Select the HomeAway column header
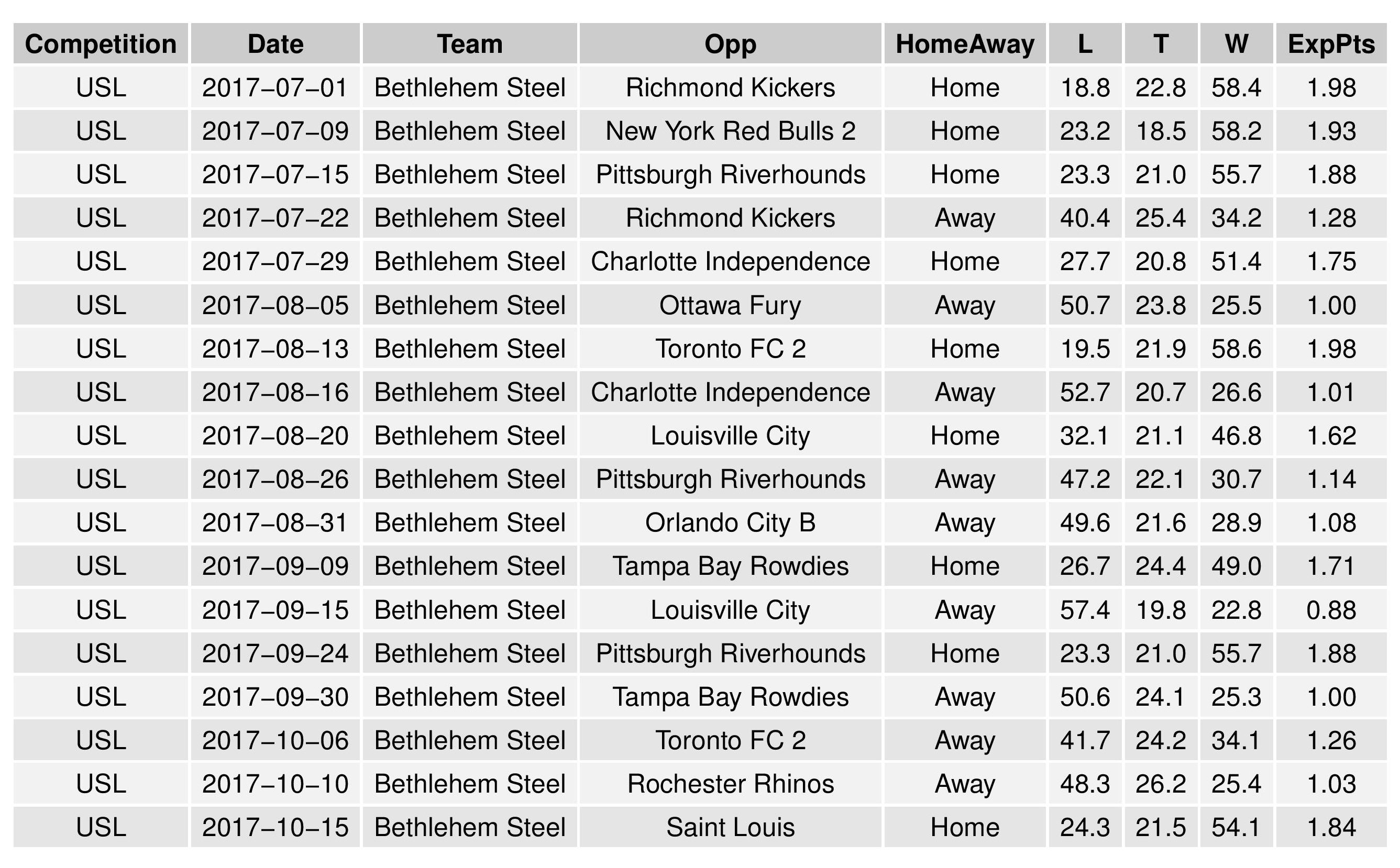Screen dimensions: 1400x868 pyautogui.click(x=965, y=44)
